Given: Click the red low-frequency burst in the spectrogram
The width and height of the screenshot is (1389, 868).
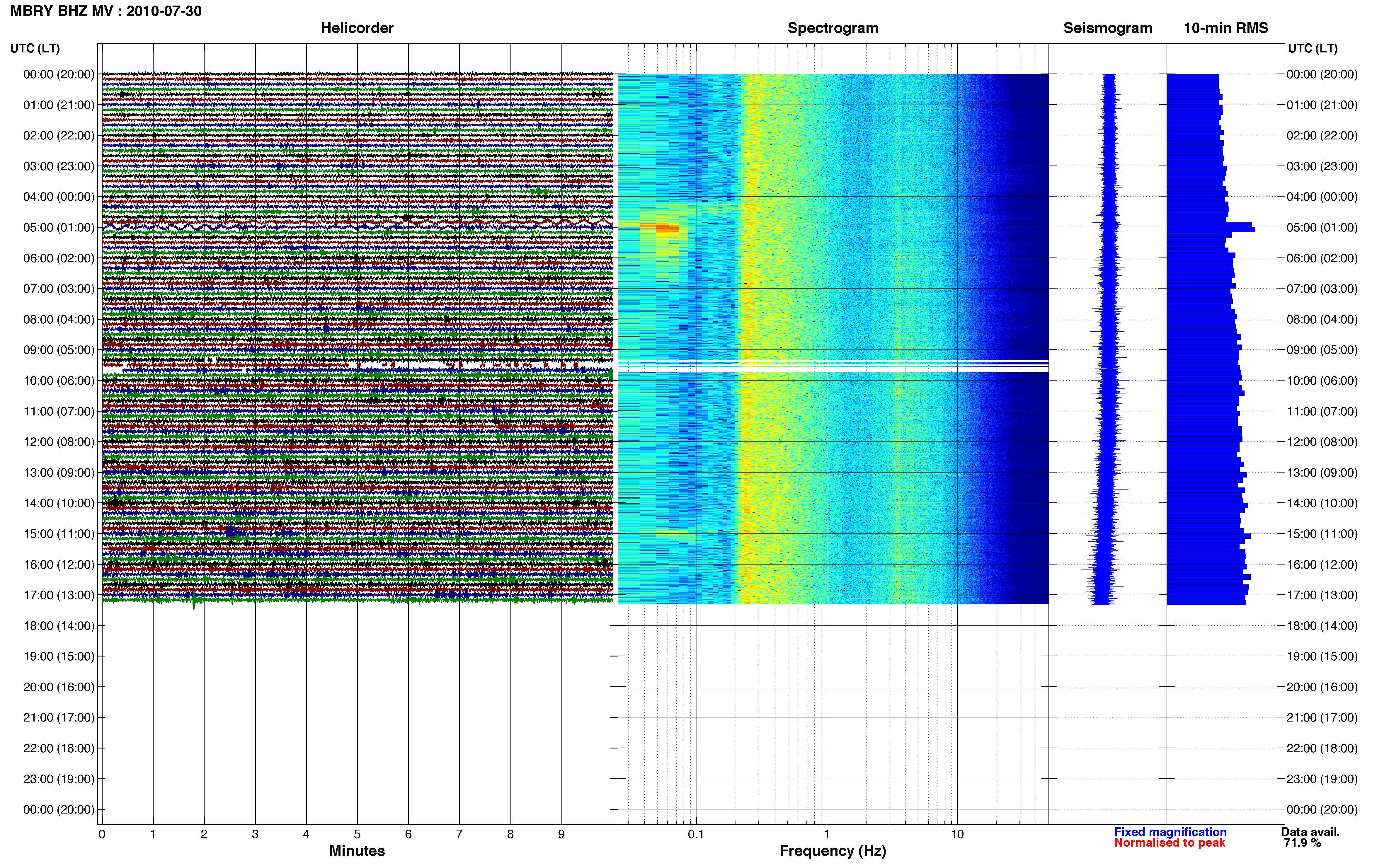Looking at the screenshot, I should [660, 227].
